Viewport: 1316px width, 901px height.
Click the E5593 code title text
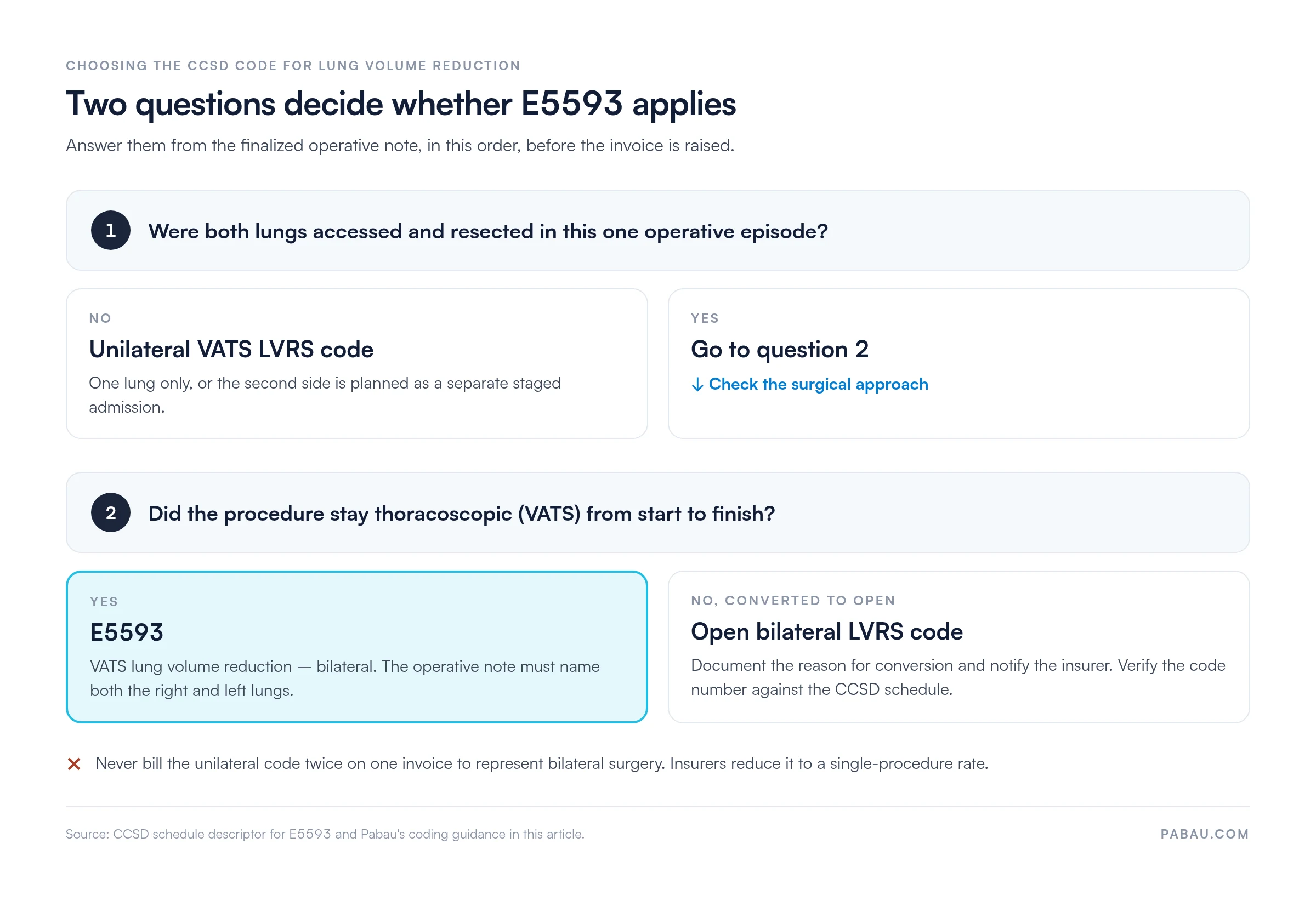(x=127, y=633)
